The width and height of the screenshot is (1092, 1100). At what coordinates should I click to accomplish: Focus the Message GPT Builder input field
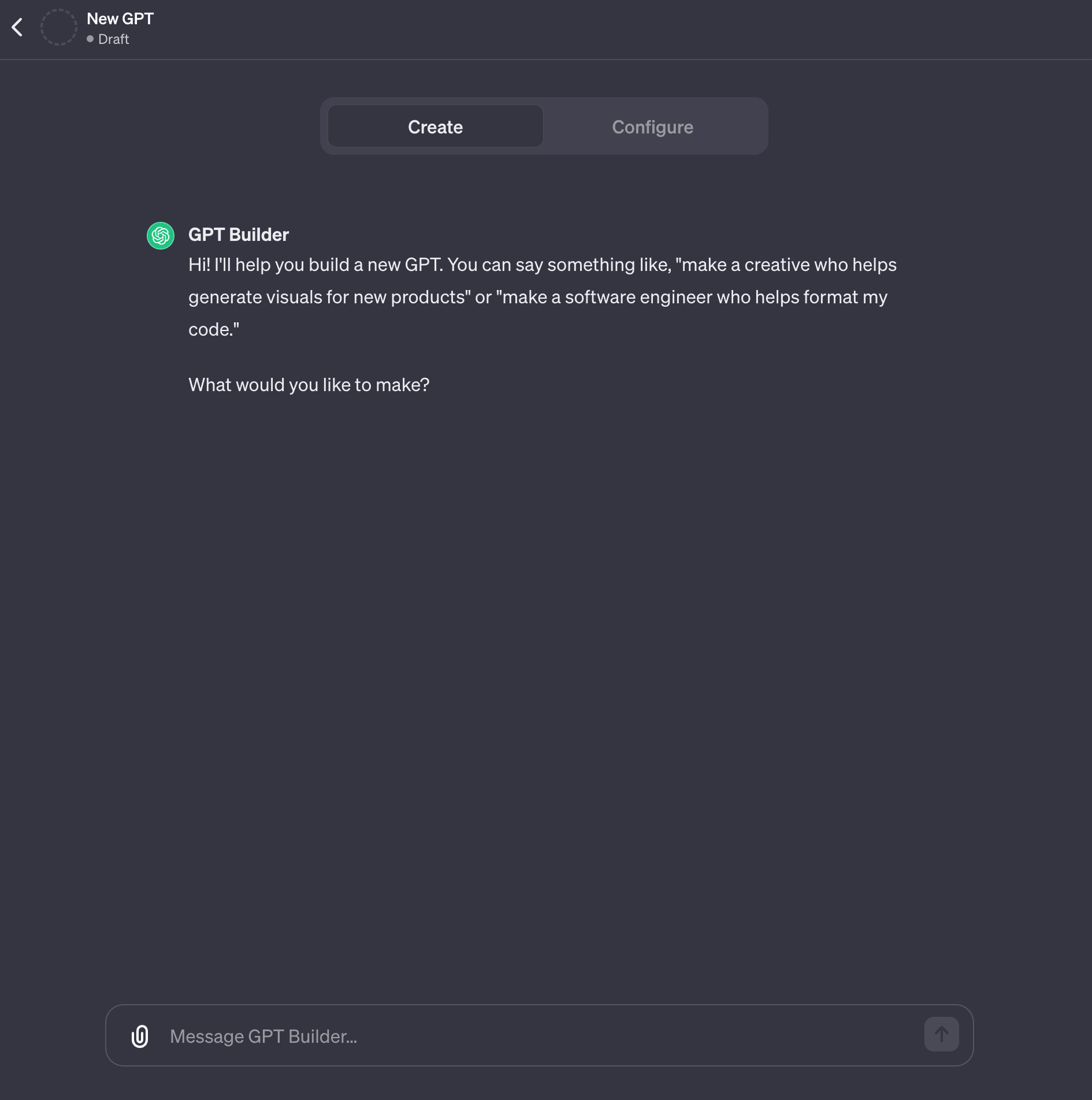point(537,1036)
